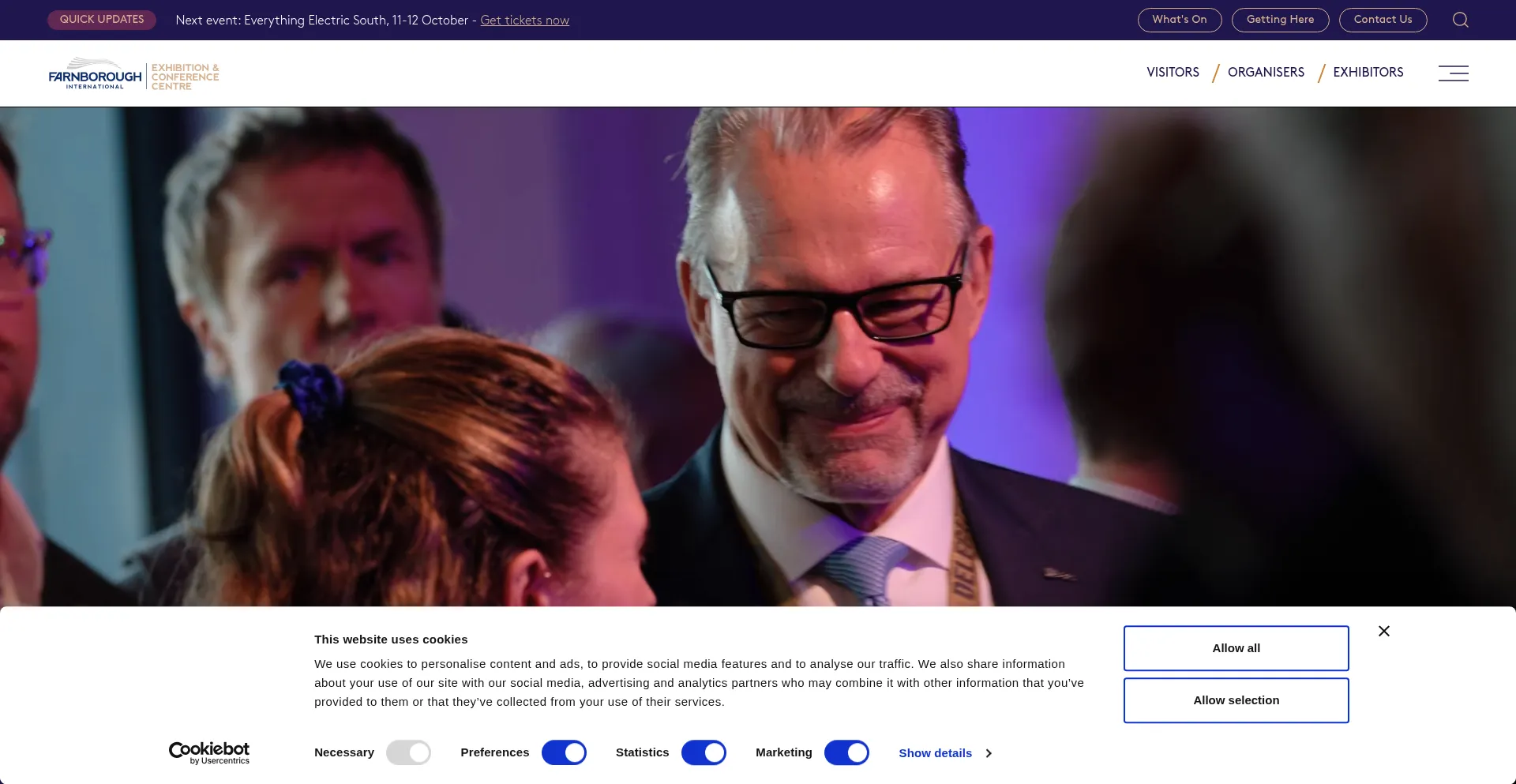This screenshot has width=1516, height=784.
Task: Turn off the Statistics cookies toggle
Action: click(x=704, y=752)
